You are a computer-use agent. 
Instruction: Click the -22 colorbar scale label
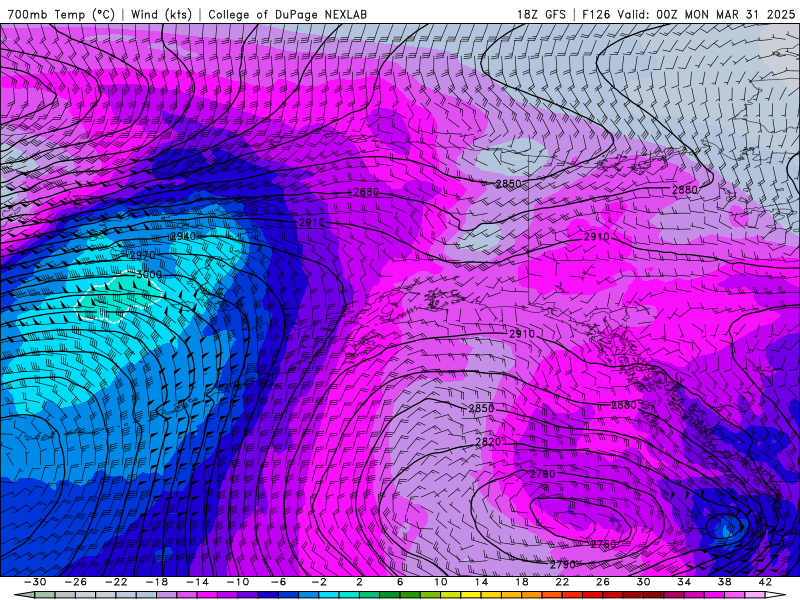pyautogui.click(x=116, y=582)
